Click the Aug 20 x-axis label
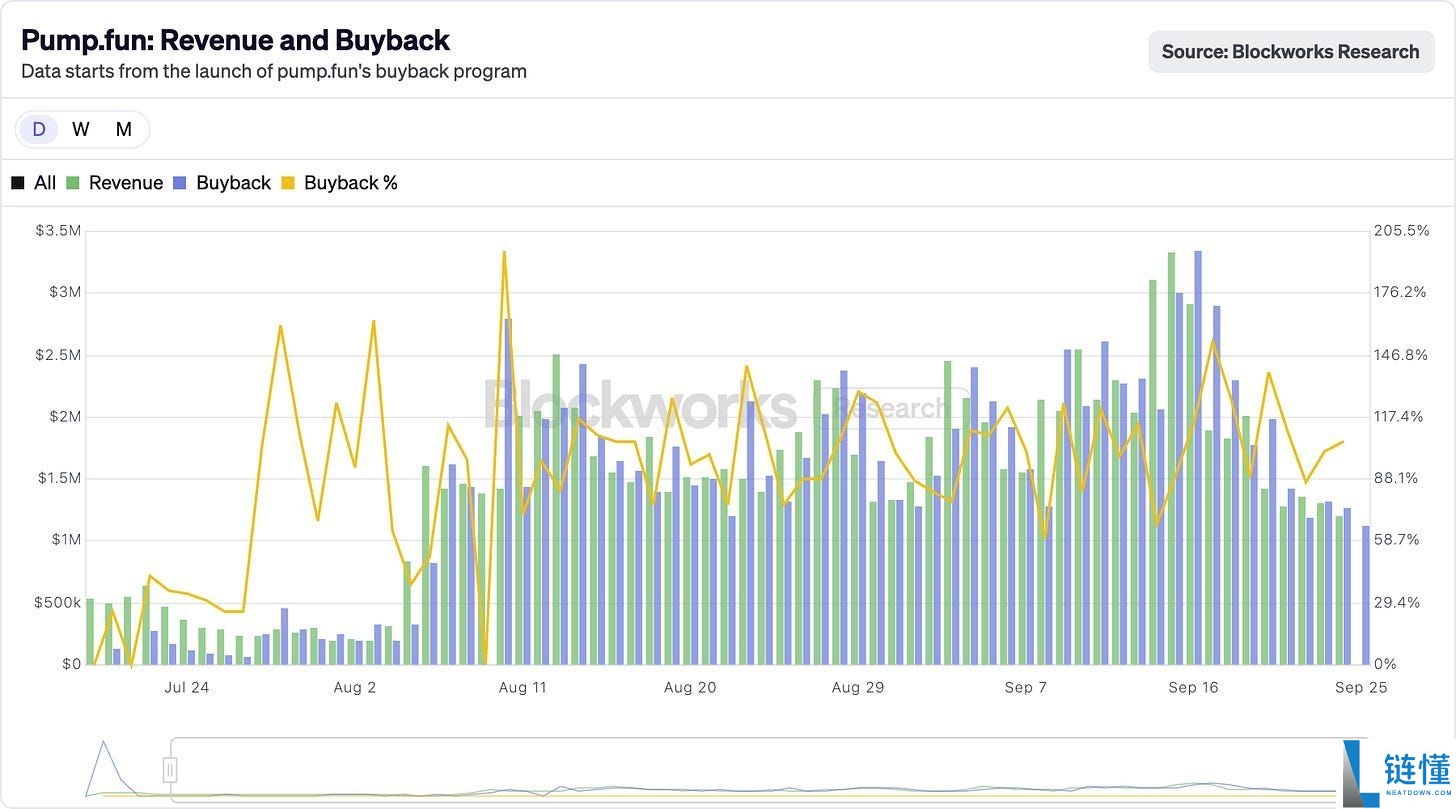This screenshot has height=809, width=1456. (x=690, y=687)
